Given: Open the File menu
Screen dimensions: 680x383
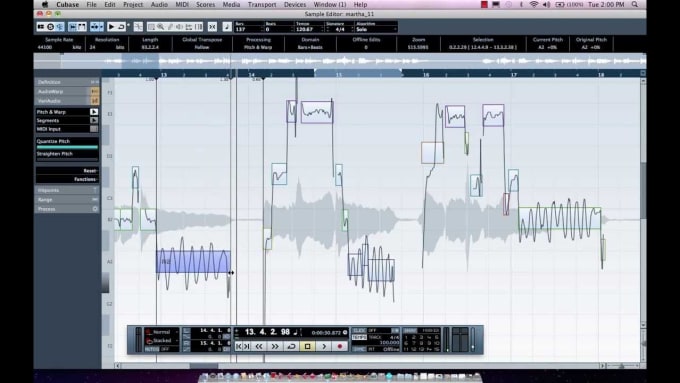Looking at the screenshot, I should click(x=92, y=4).
